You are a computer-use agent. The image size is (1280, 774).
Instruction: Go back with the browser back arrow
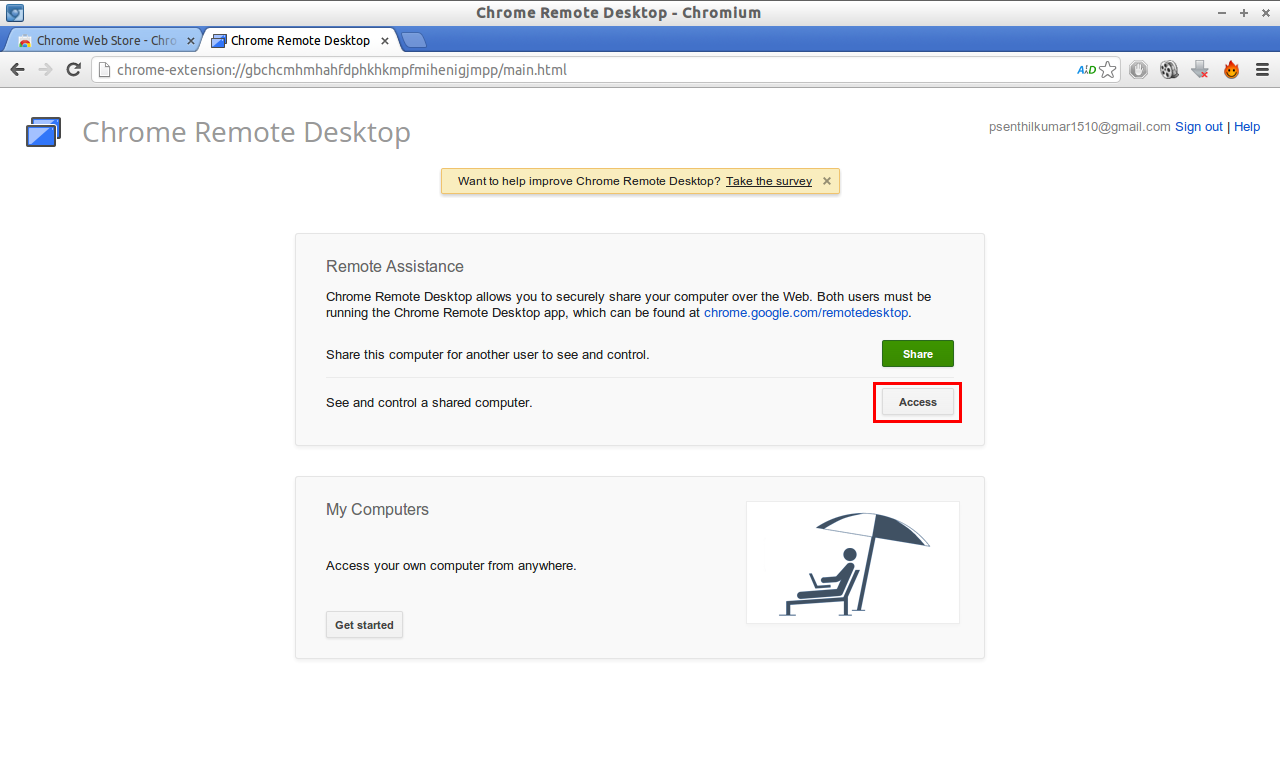pos(17,70)
